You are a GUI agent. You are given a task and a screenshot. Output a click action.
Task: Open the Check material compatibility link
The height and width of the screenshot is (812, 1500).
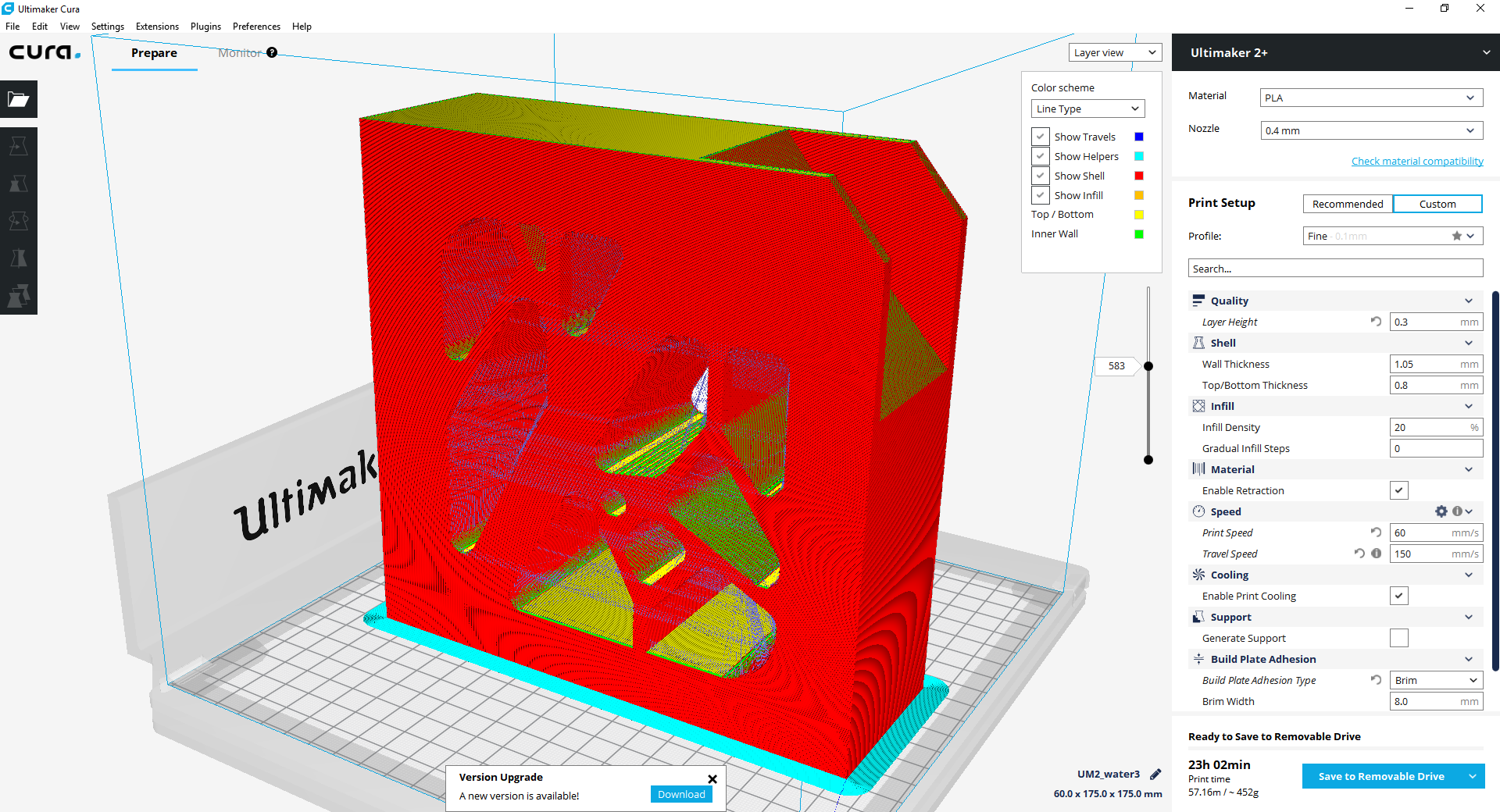coord(1417,161)
